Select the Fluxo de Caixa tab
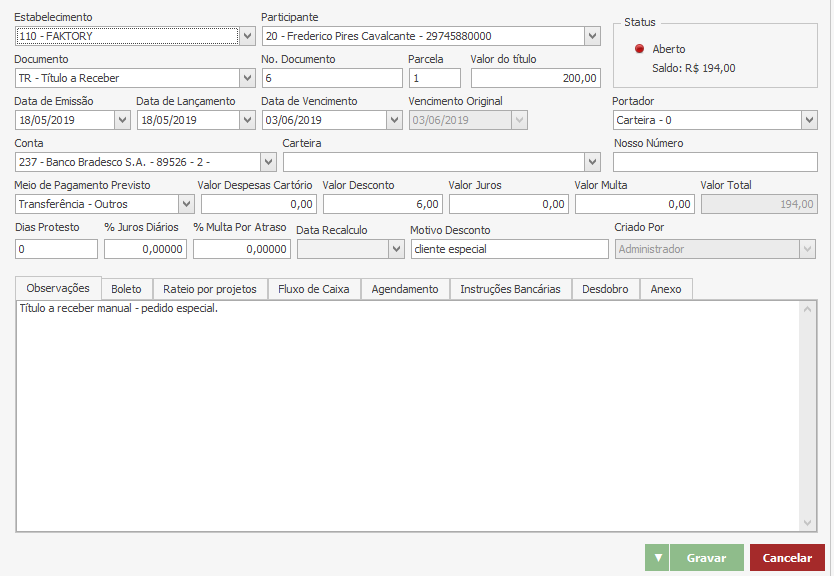Viewport: 834px width, 576px height. [x=313, y=289]
